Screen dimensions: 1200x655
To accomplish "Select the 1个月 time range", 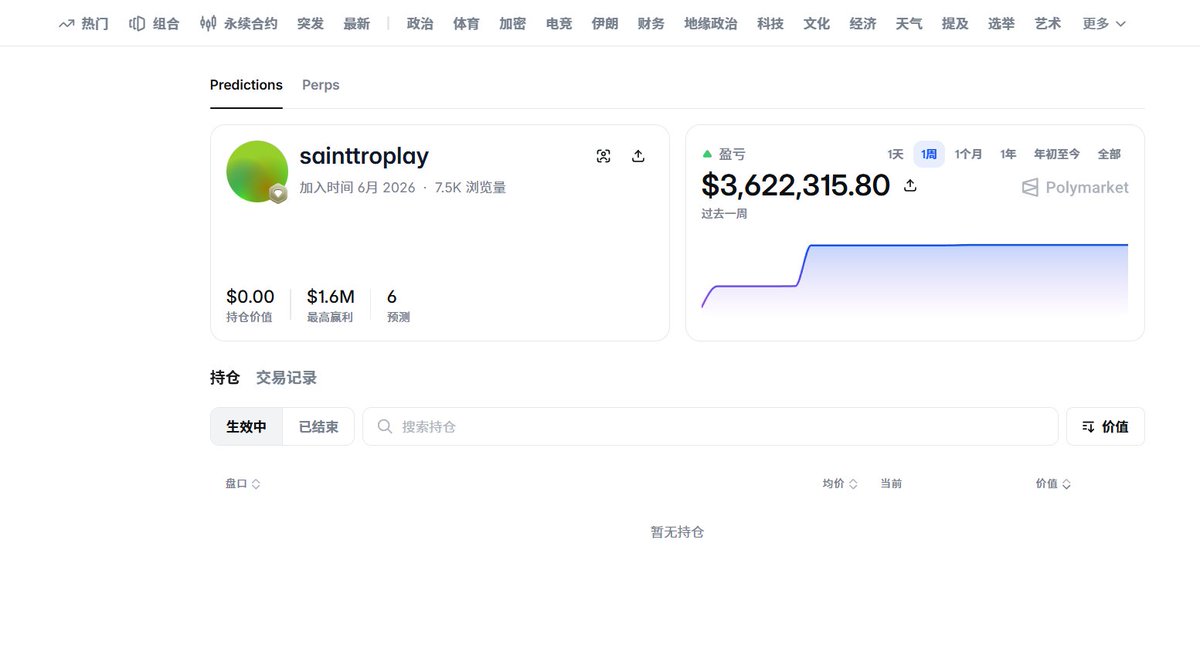I will point(968,154).
